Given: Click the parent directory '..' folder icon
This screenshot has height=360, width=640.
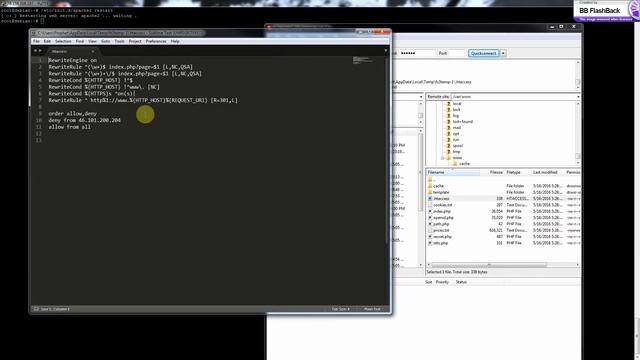Looking at the screenshot, I should point(430,180).
